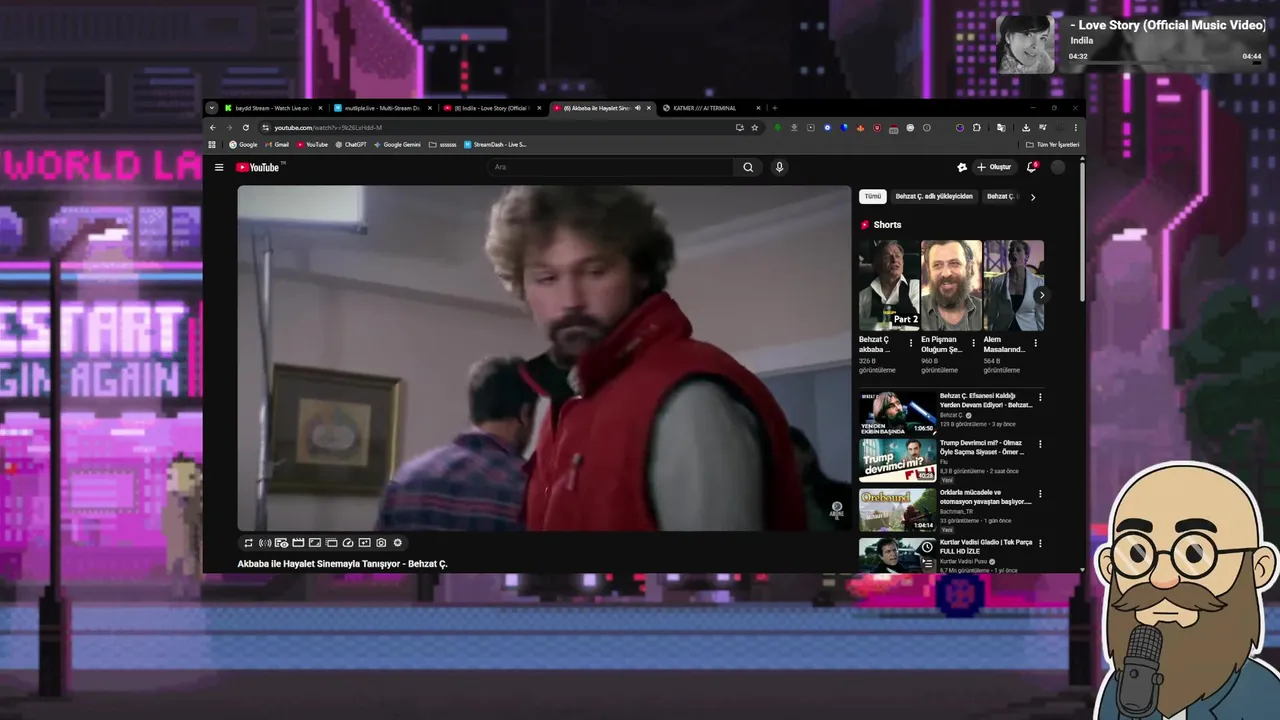Start voice search with the microphone icon
This screenshot has width=1280, height=720.
point(779,167)
